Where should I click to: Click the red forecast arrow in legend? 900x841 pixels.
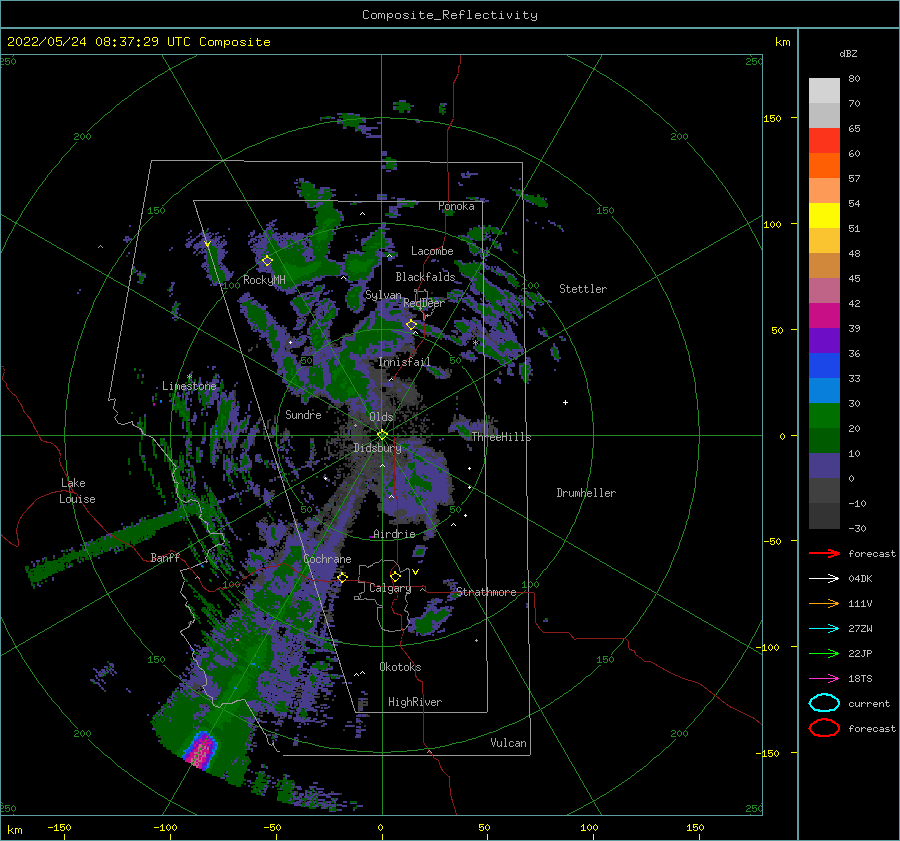pos(824,553)
